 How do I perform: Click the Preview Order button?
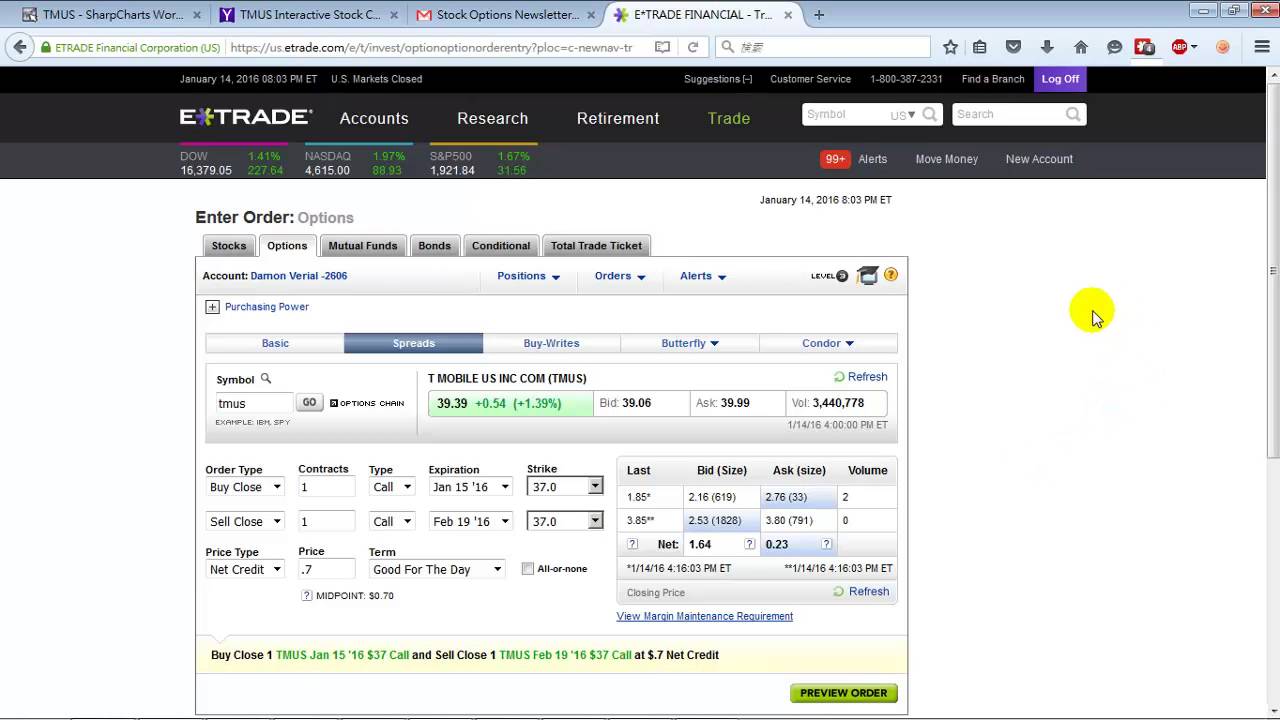[x=844, y=693]
